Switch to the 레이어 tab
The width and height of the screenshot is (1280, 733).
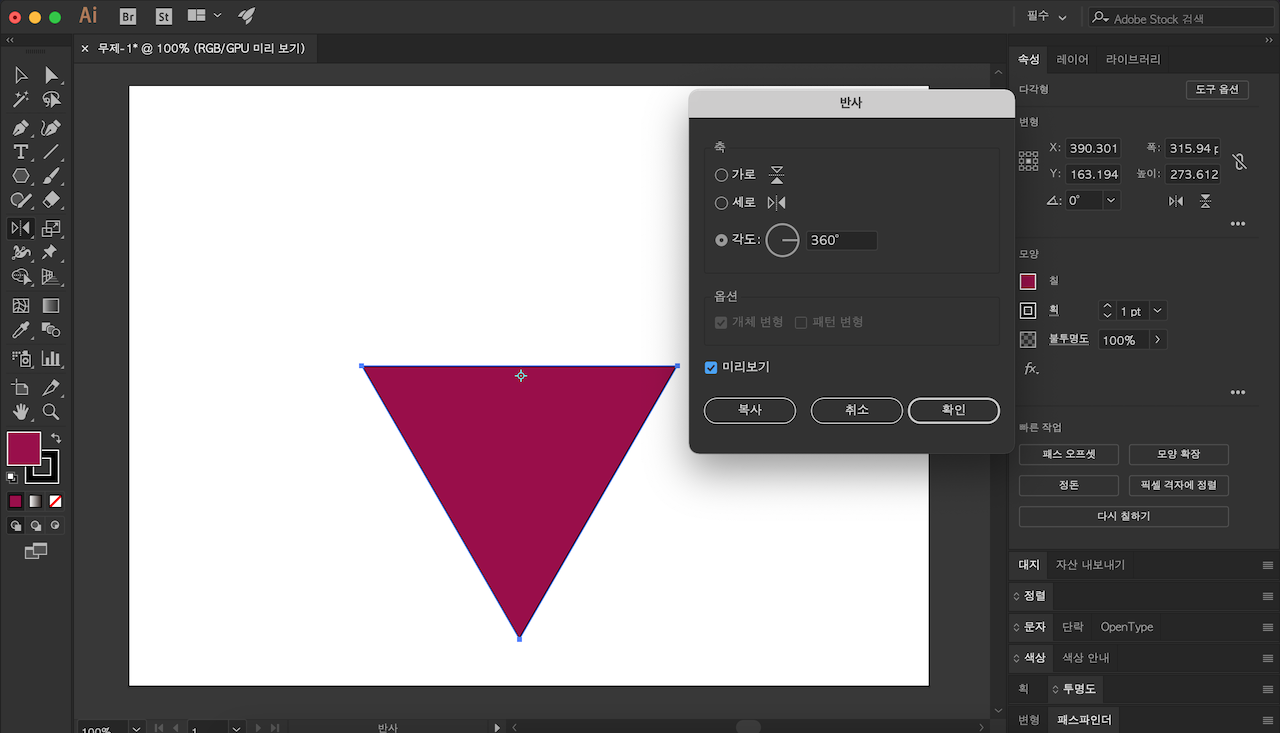pos(1073,60)
